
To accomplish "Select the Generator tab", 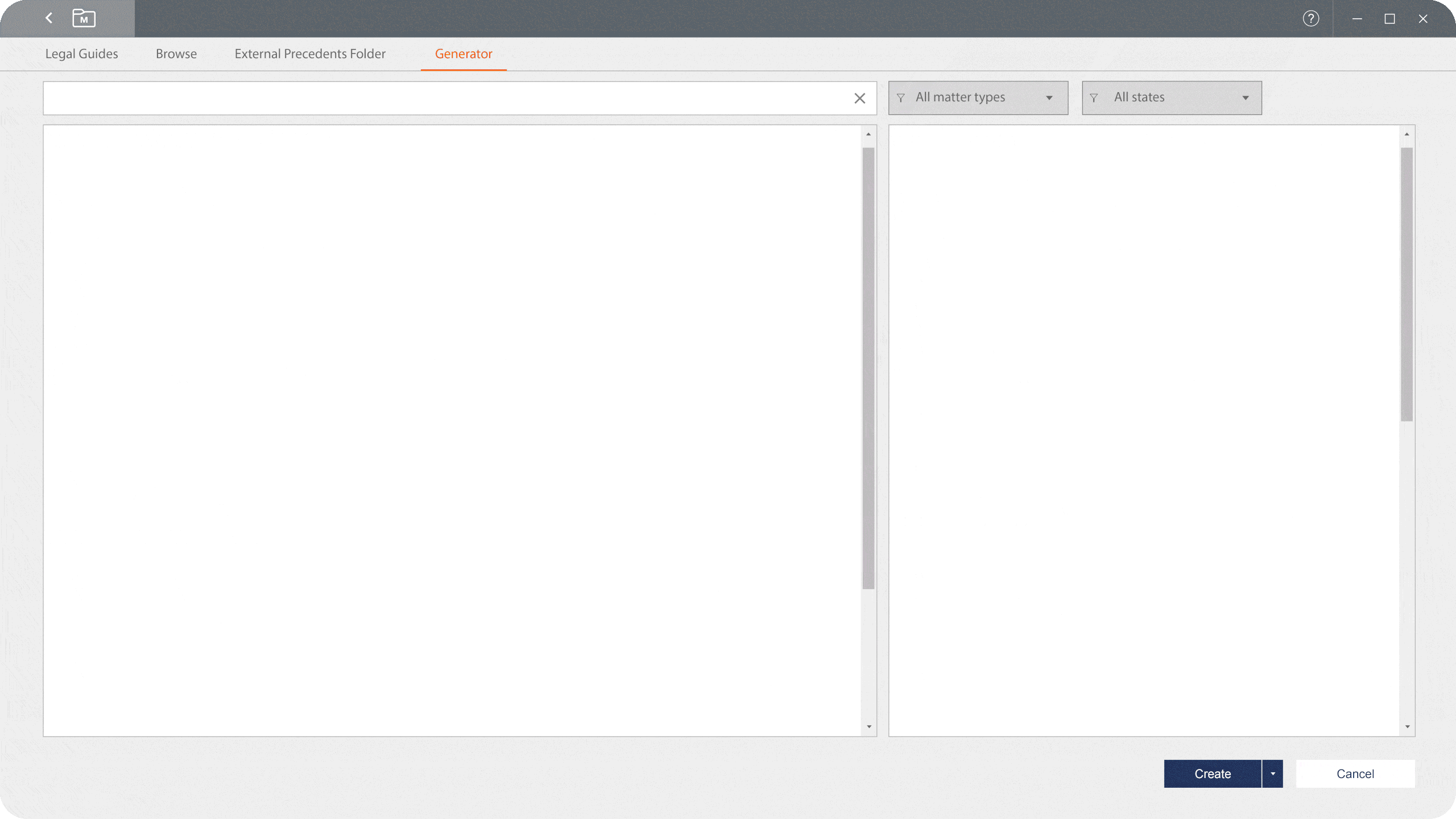I will (464, 53).
